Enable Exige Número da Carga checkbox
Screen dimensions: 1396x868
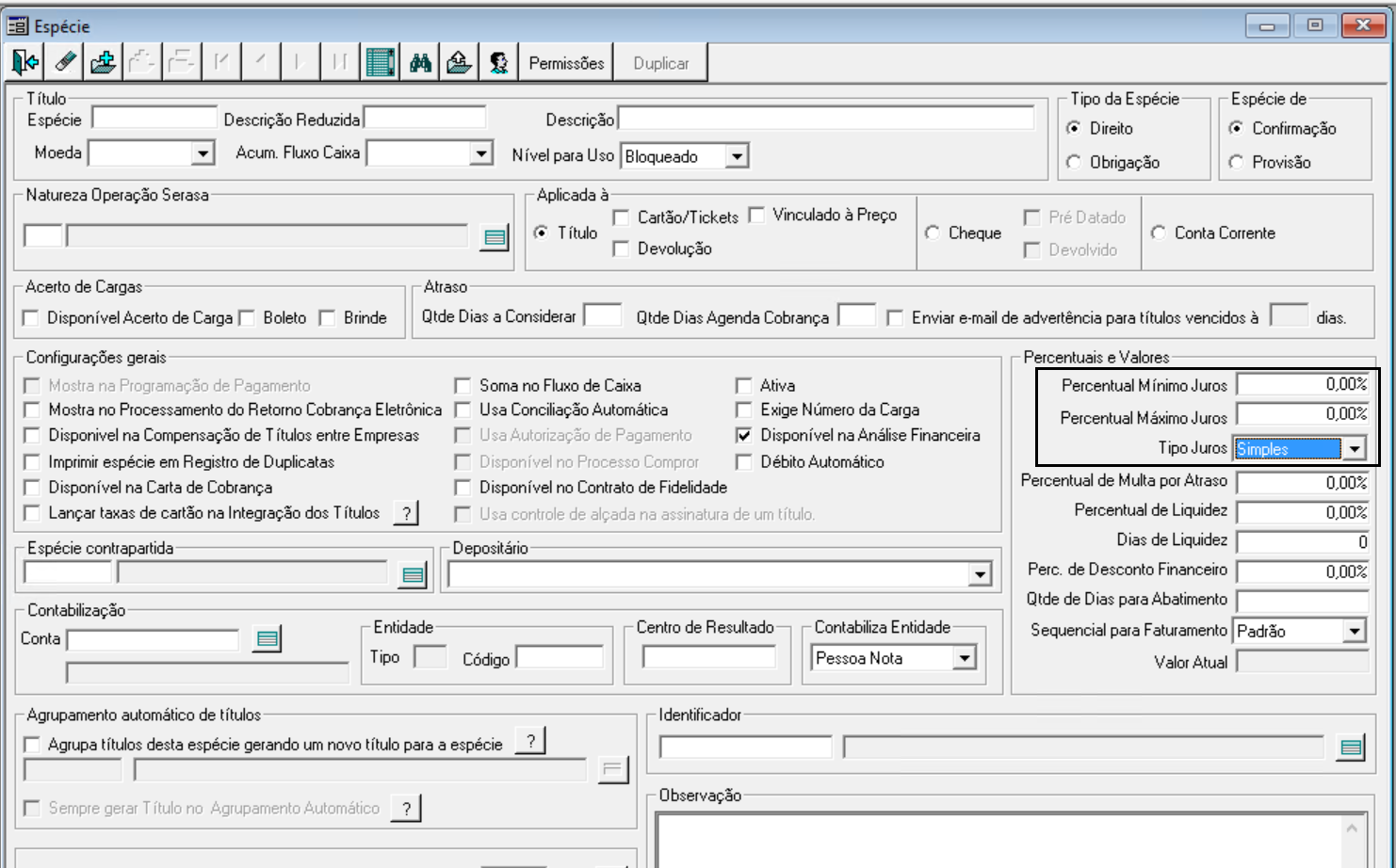(744, 410)
